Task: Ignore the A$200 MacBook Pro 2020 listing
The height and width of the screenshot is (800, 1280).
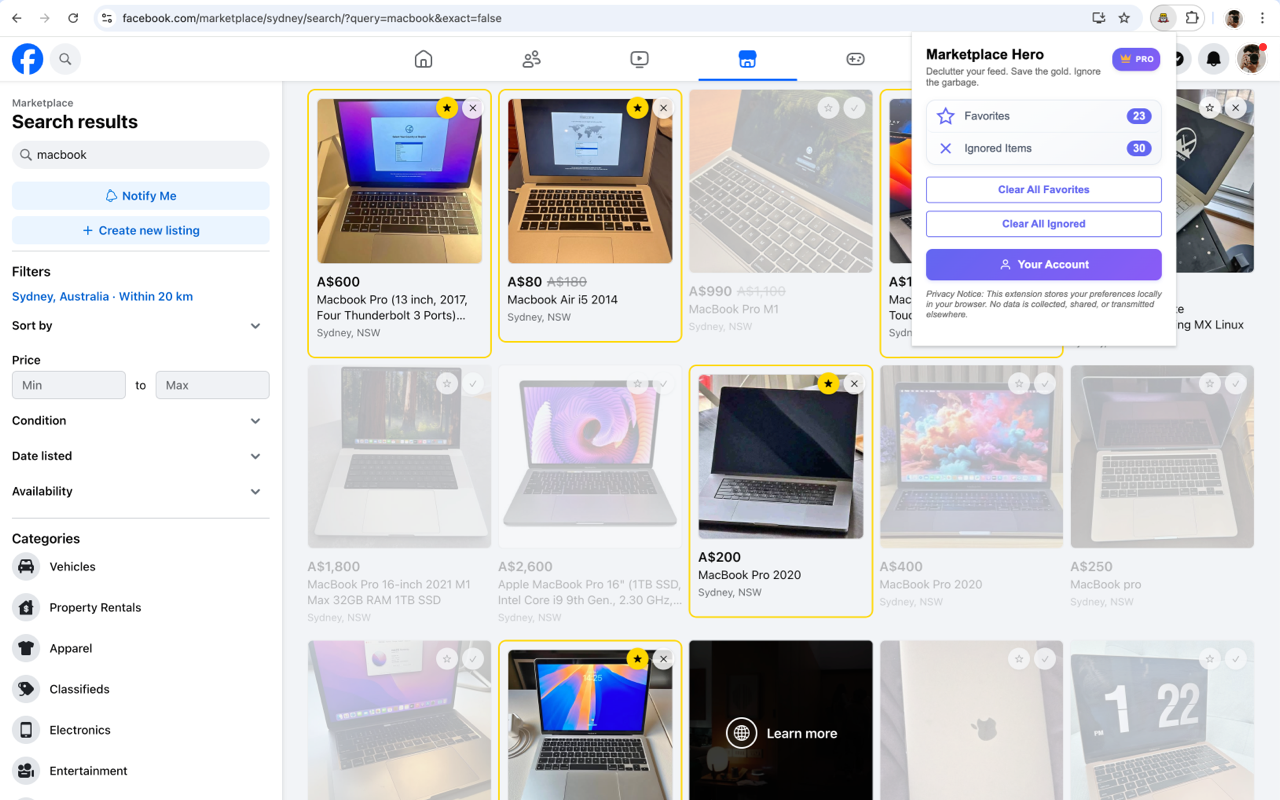Action: point(854,384)
